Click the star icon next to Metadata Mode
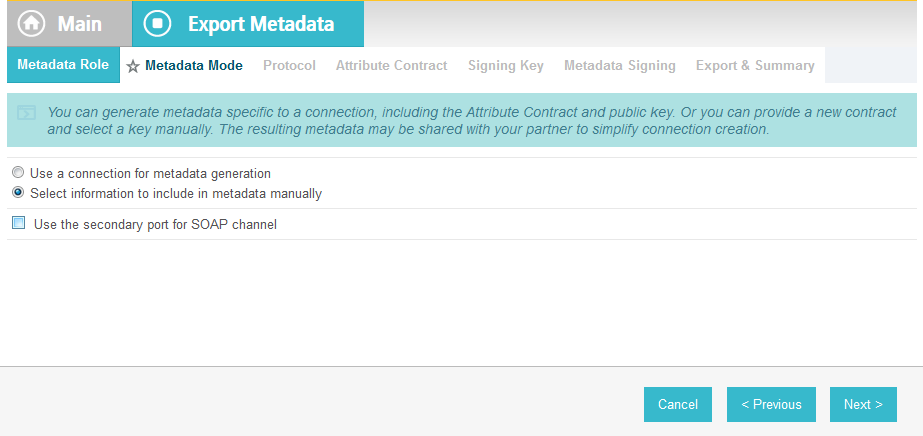This screenshot has width=923, height=436. tap(133, 66)
